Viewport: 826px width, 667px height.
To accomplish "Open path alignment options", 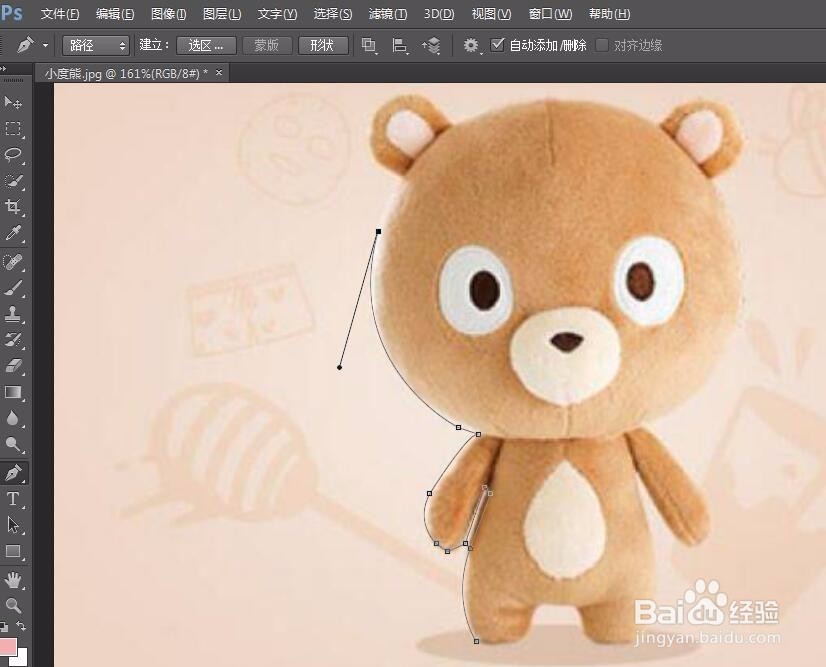I will click(x=400, y=46).
